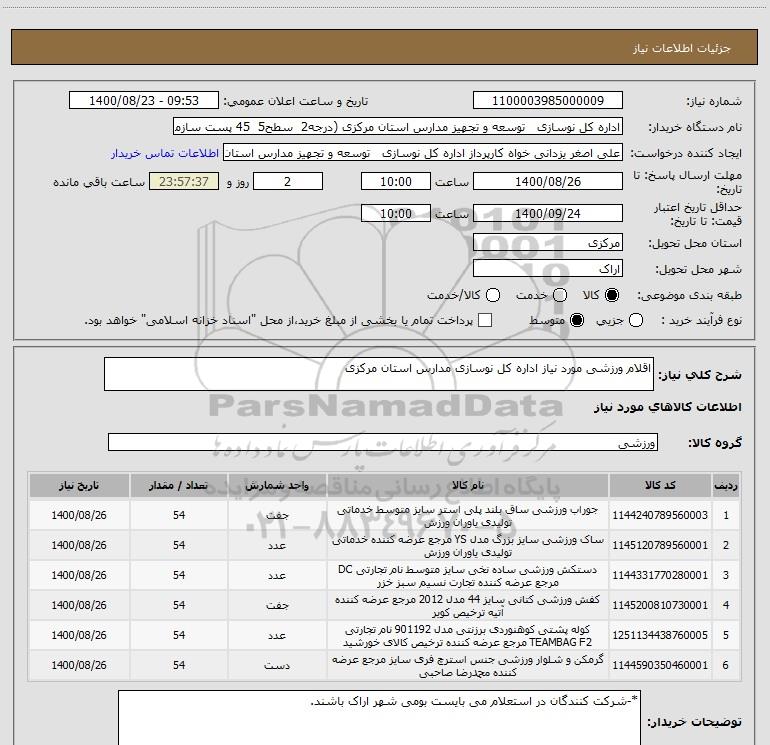Click the تعداد / مقدار column header
This screenshot has width=770, height=745.
179,486
